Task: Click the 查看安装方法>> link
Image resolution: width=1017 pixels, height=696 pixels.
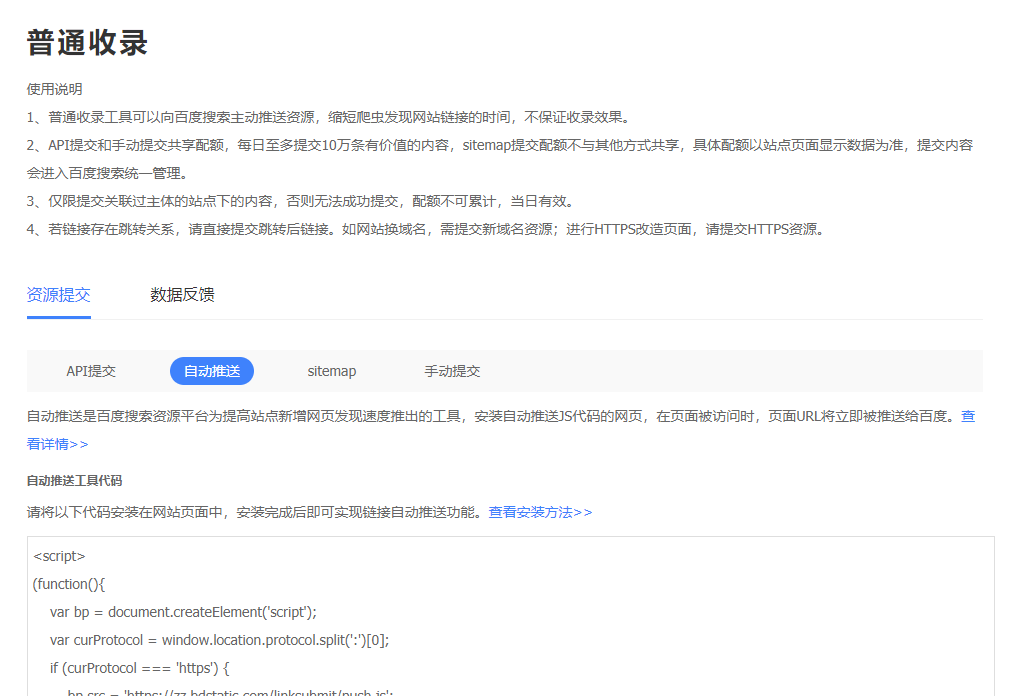Action: 540,512
